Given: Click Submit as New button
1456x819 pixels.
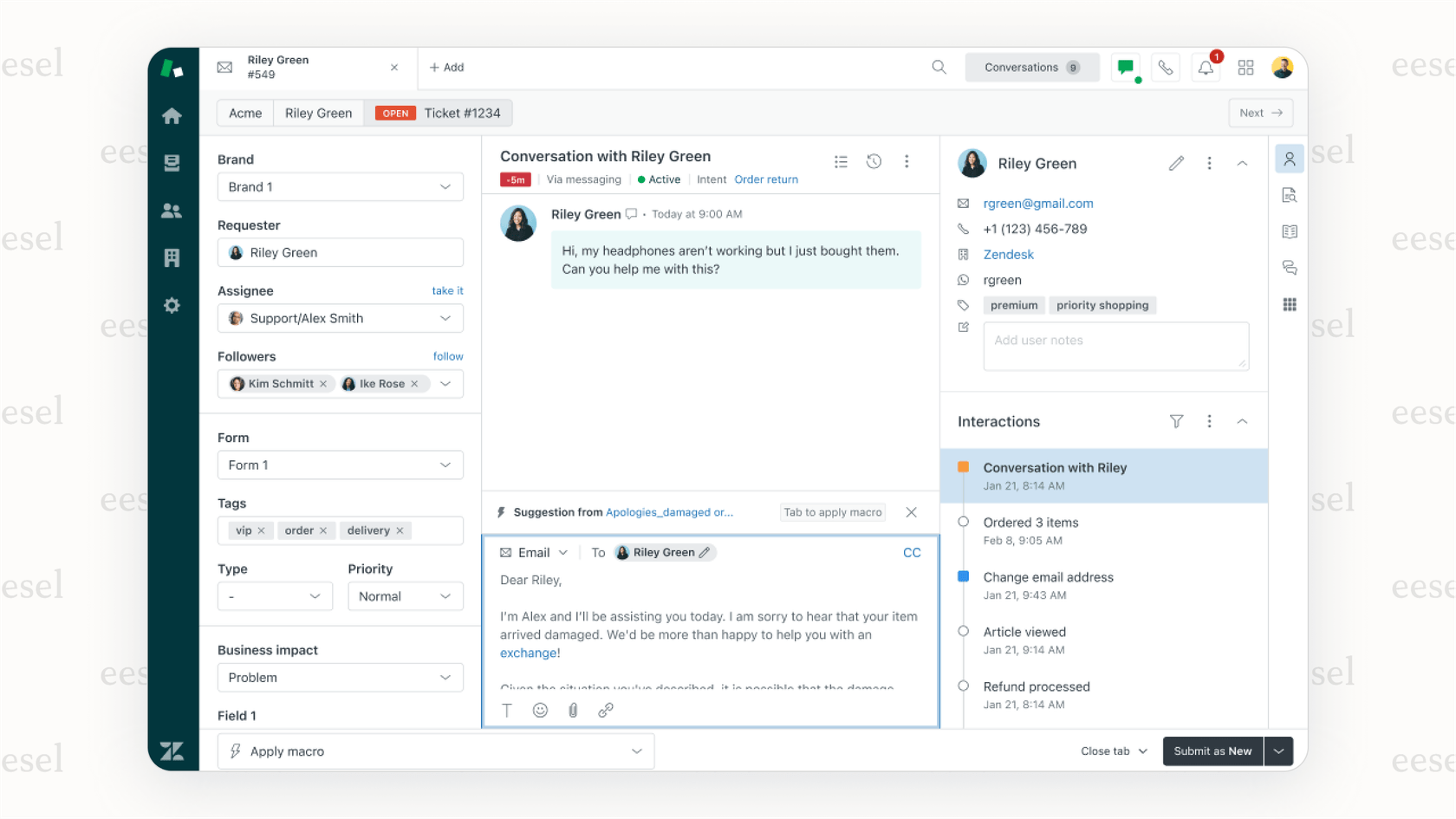Looking at the screenshot, I should (1212, 751).
